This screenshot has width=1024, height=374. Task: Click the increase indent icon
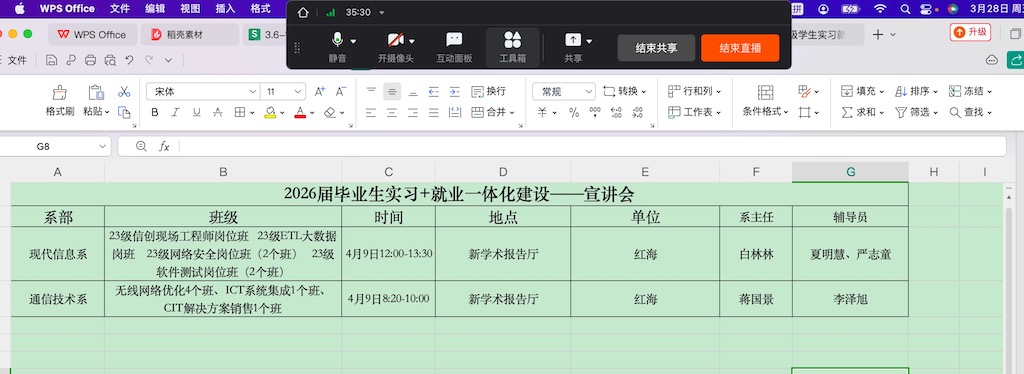click(x=455, y=91)
